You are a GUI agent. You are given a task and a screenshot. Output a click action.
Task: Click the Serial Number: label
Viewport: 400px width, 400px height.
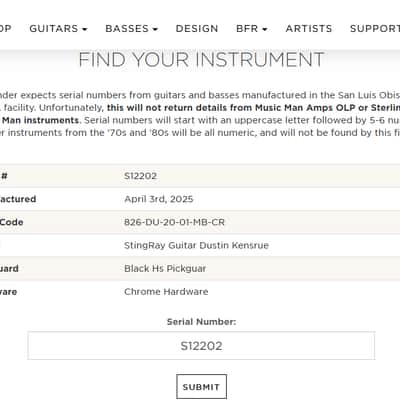tap(201, 322)
